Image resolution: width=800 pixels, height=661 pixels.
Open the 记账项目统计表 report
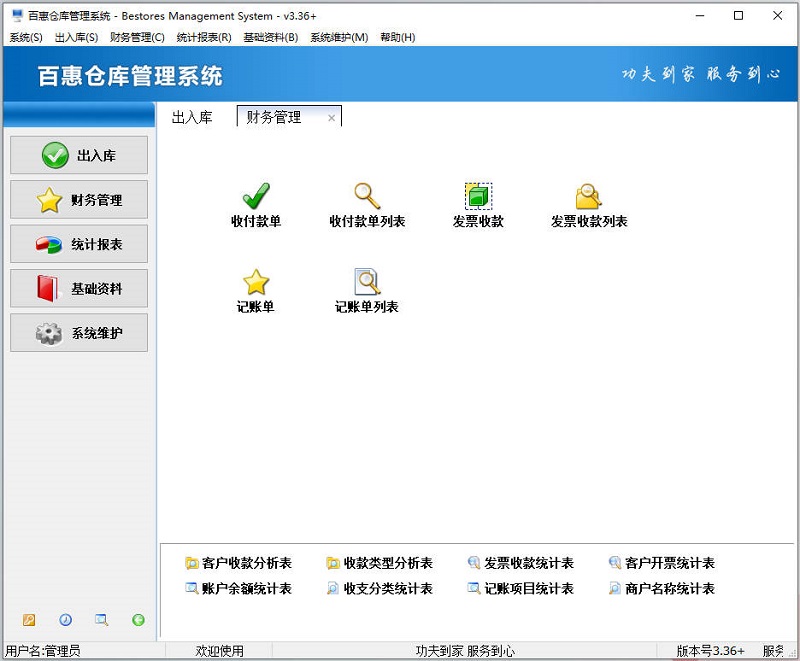click(529, 589)
